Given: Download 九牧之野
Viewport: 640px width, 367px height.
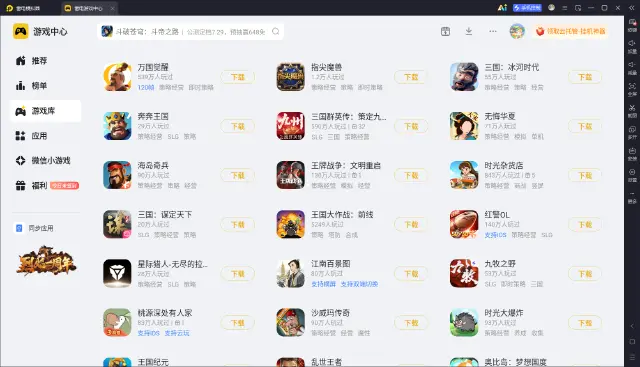Looking at the screenshot, I should [x=584, y=274].
